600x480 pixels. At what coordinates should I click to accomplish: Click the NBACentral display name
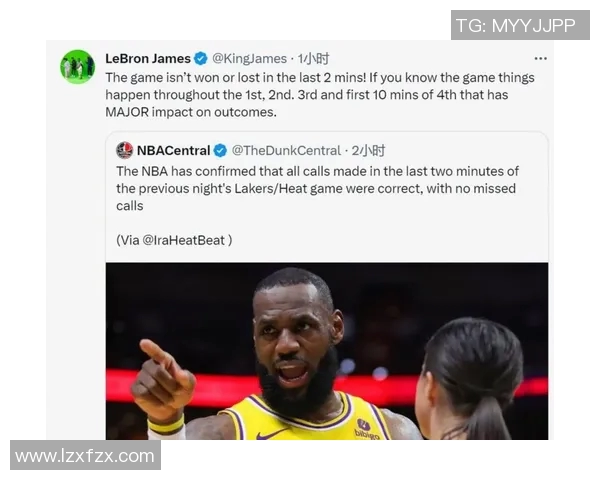173,150
